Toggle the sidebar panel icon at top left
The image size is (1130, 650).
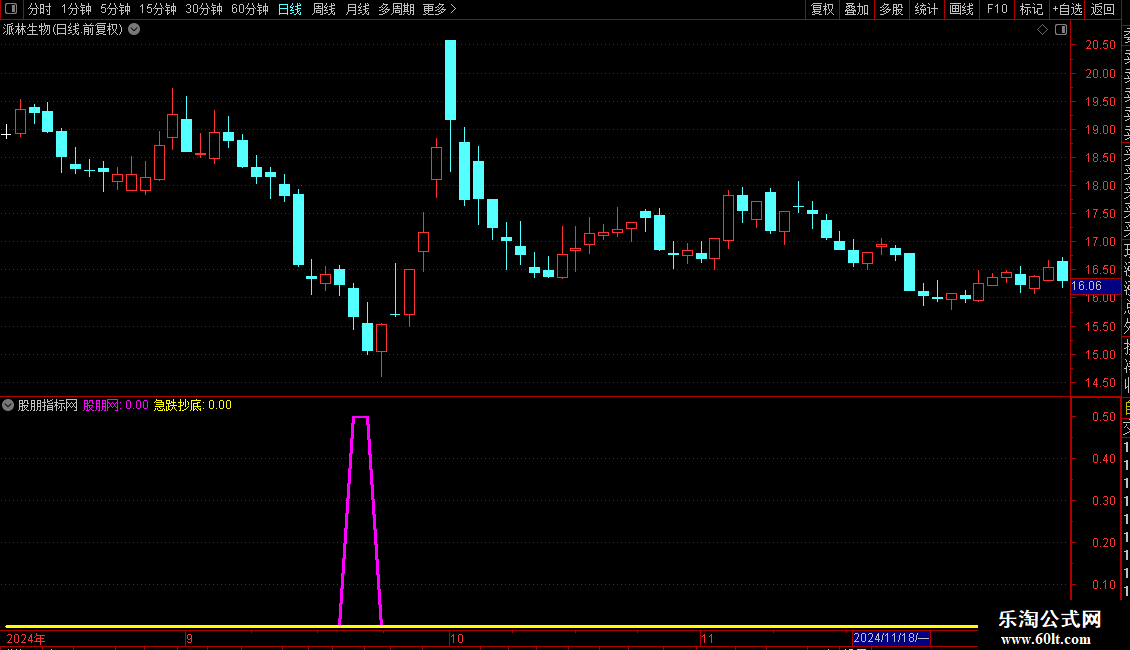11,9
